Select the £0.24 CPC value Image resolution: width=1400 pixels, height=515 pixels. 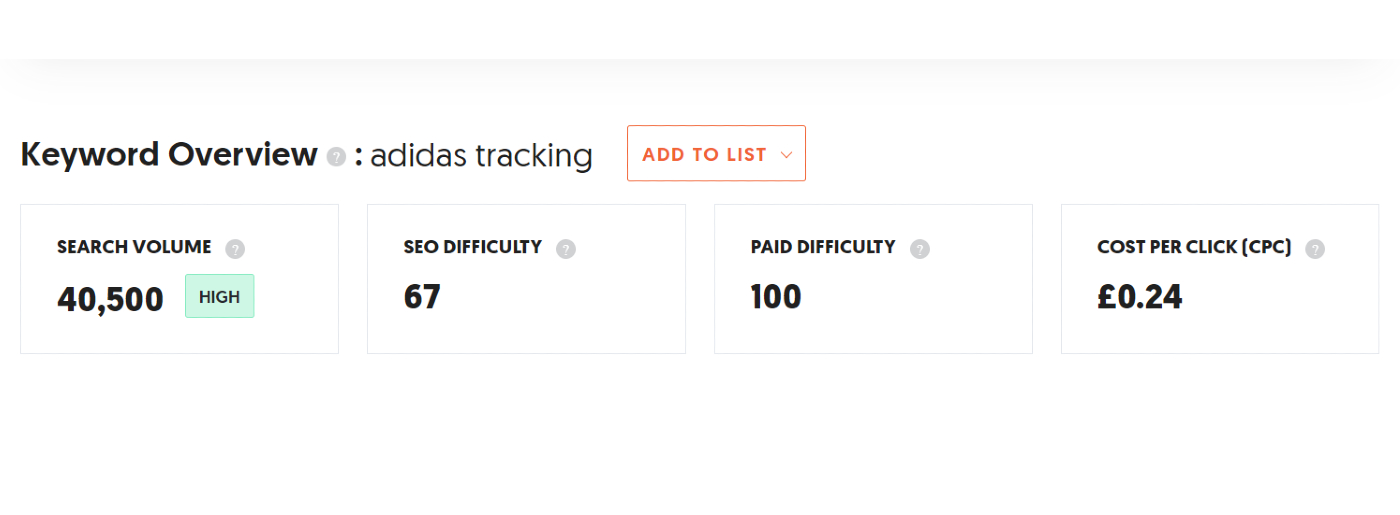coord(1139,297)
